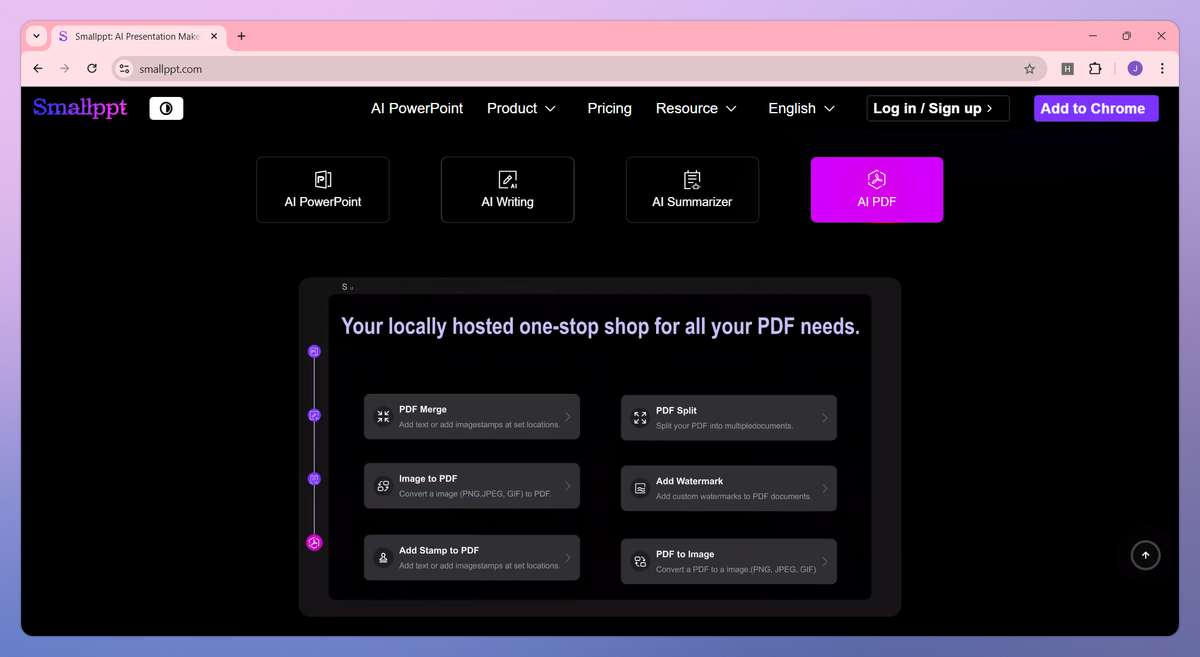Open the Pricing page link

click(x=609, y=108)
